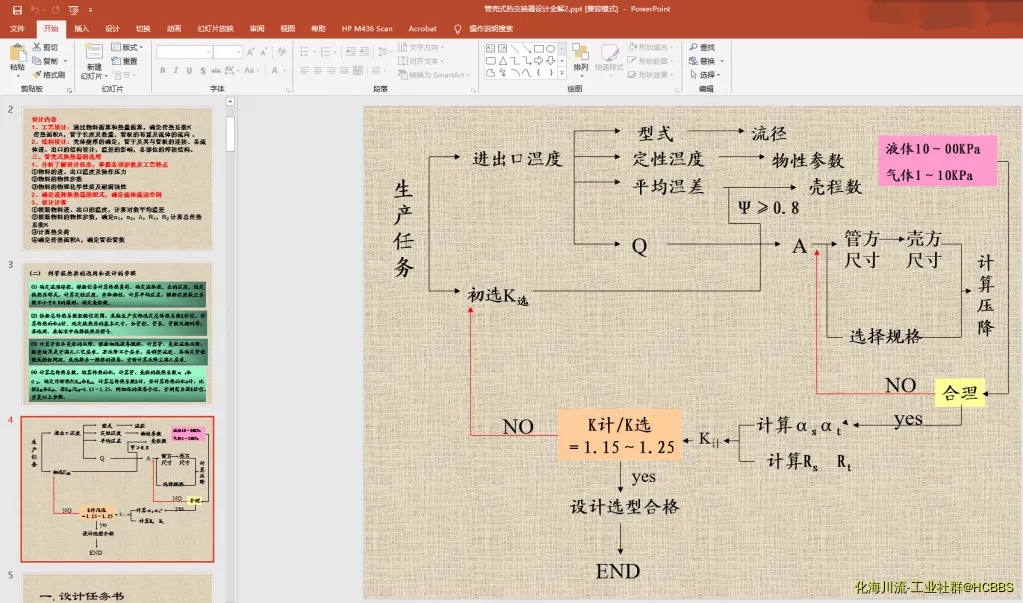Click the Font Color A button
Viewport: 1023px width, 603px height.
(275, 70)
